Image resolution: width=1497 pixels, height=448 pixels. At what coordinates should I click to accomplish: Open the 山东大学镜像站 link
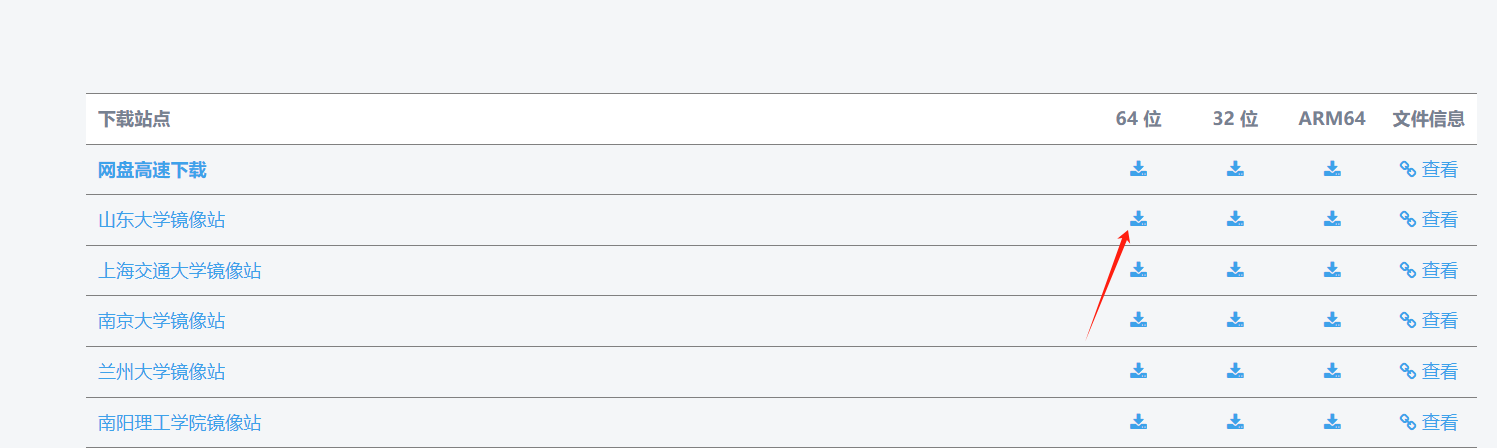(x=162, y=220)
